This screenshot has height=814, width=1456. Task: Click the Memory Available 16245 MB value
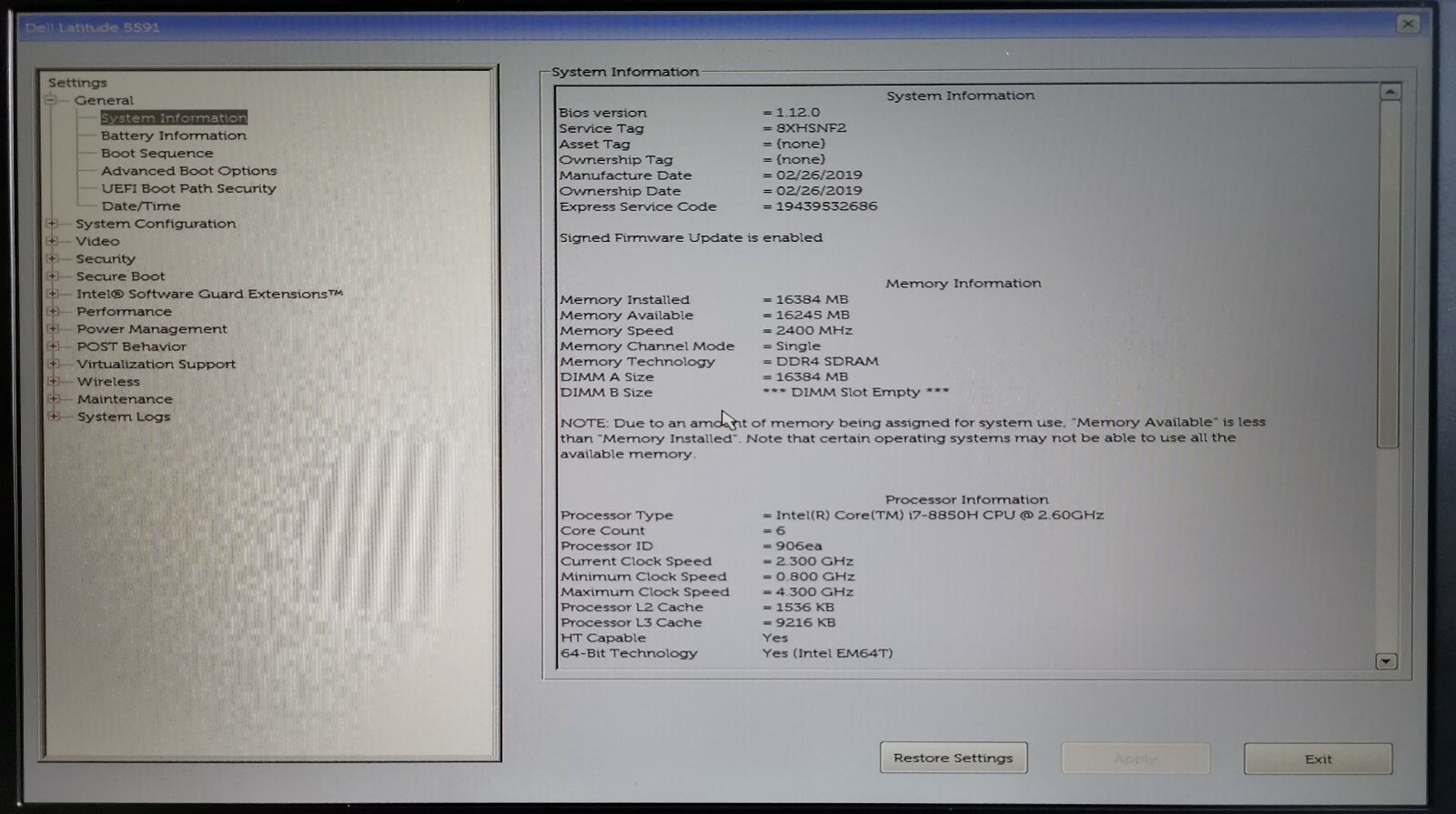point(813,315)
